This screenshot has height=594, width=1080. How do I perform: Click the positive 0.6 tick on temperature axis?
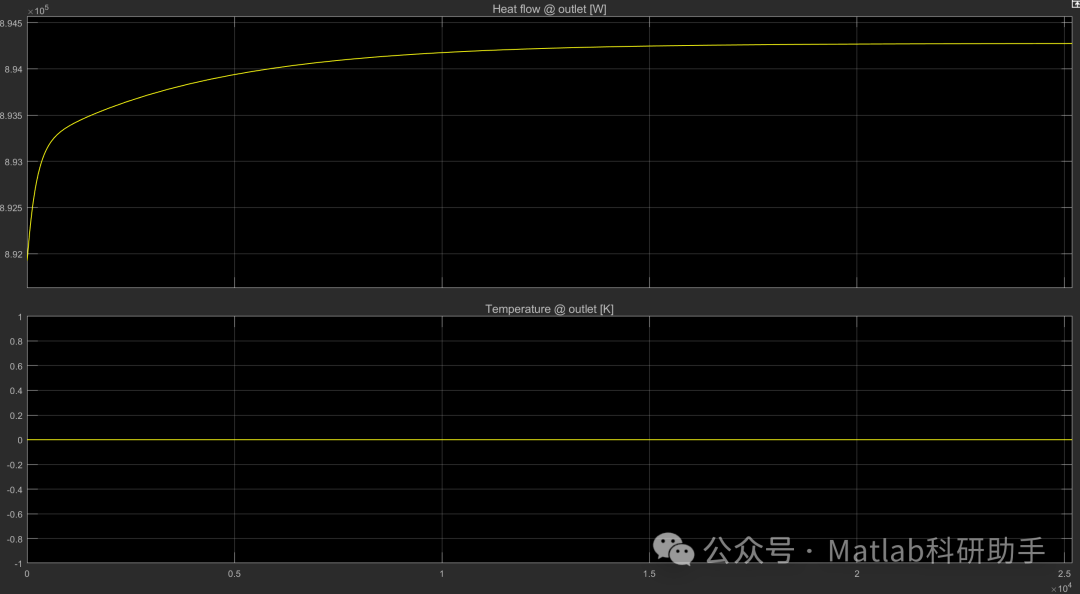[16, 367]
